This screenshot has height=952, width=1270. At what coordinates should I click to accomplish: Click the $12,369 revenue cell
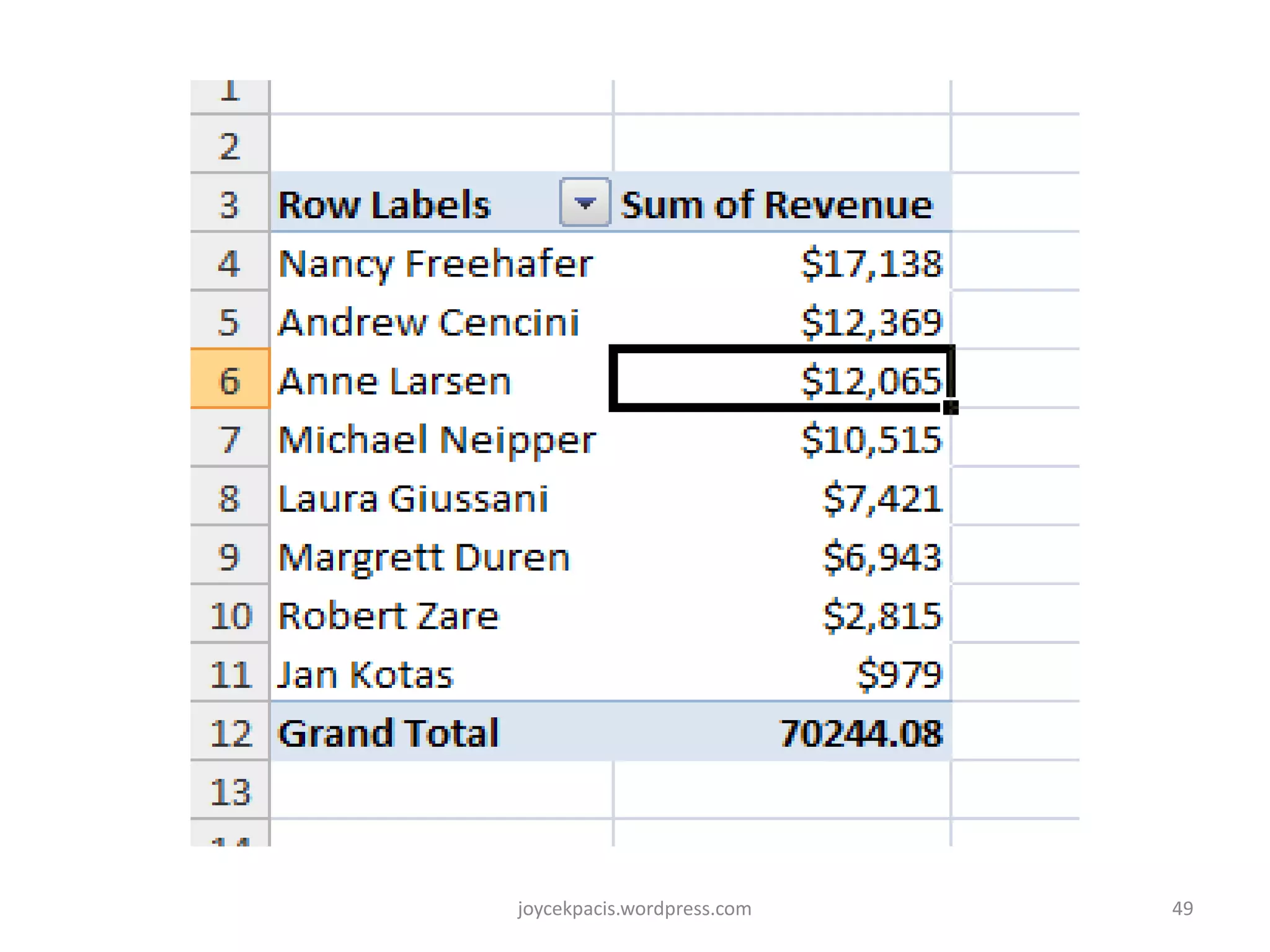coord(871,322)
